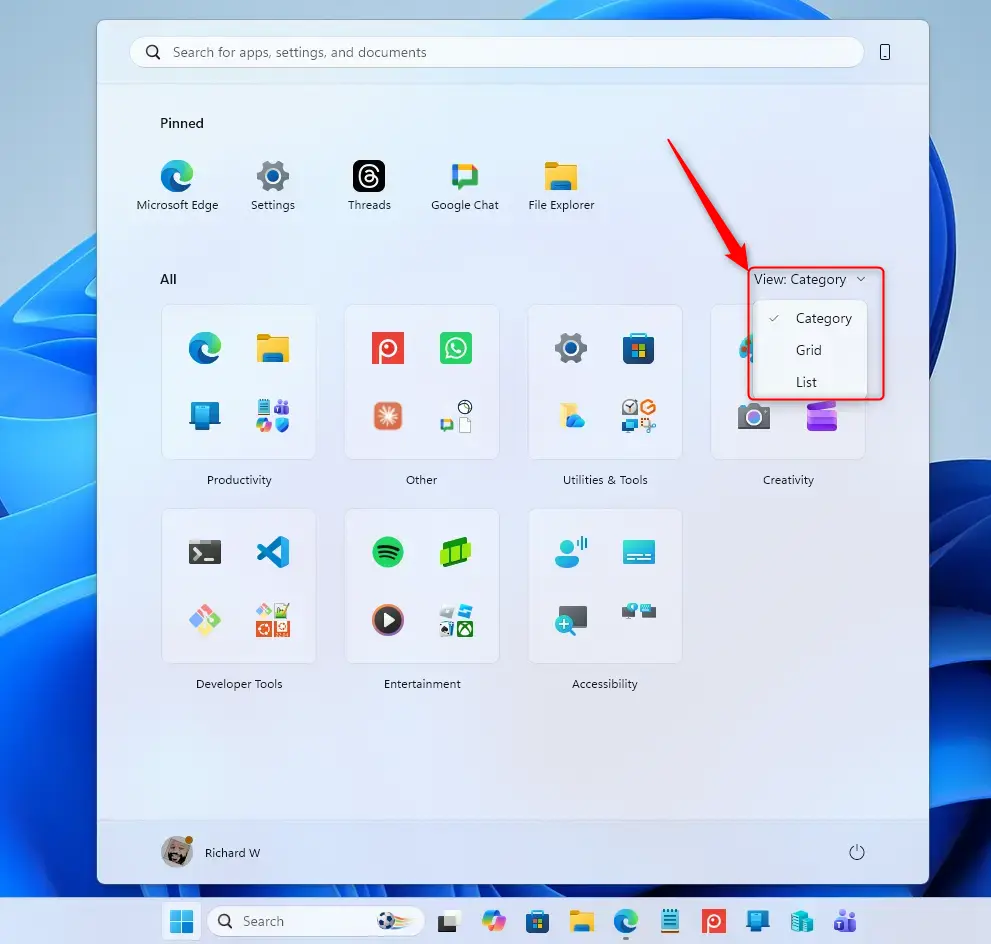The image size is (991, 944).
Task: Expand Utilities & Tools more-apps tile
Action: click(638, 416)
